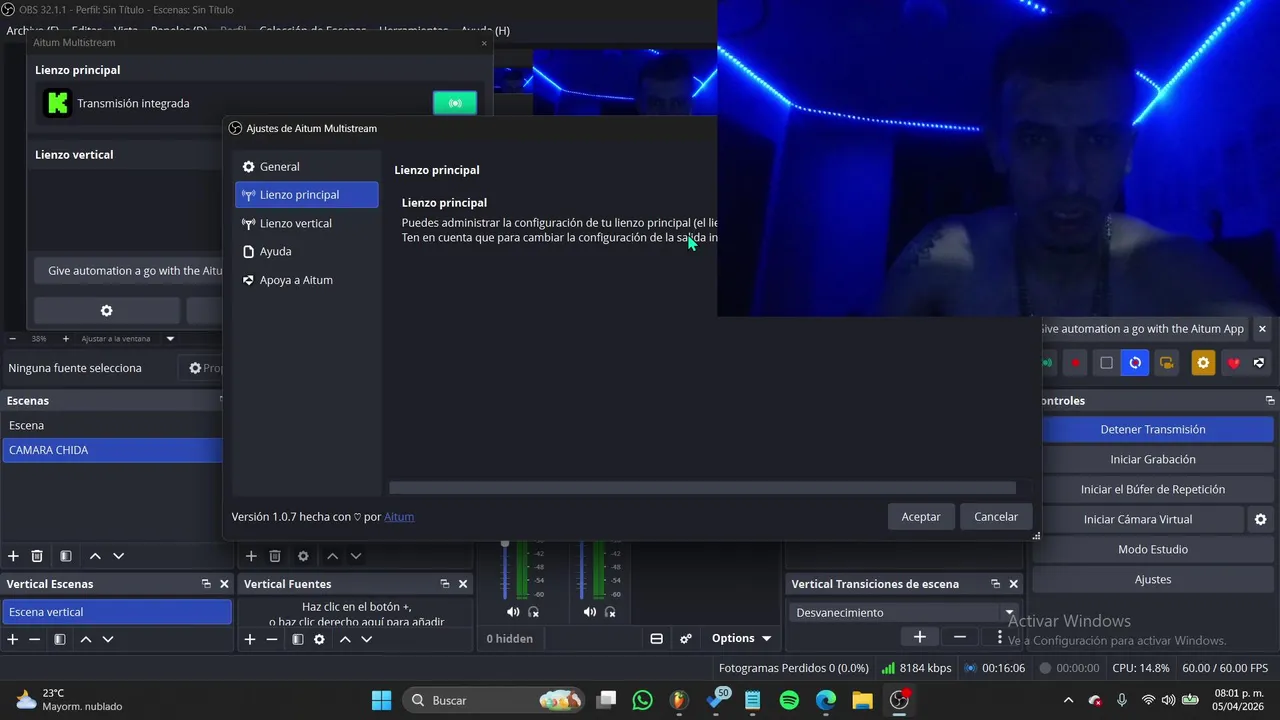The height and width of the screenshot is (720, 1280).
Task: Open the Desvanecimiento transition dropdown
Action: coord(904,612)
